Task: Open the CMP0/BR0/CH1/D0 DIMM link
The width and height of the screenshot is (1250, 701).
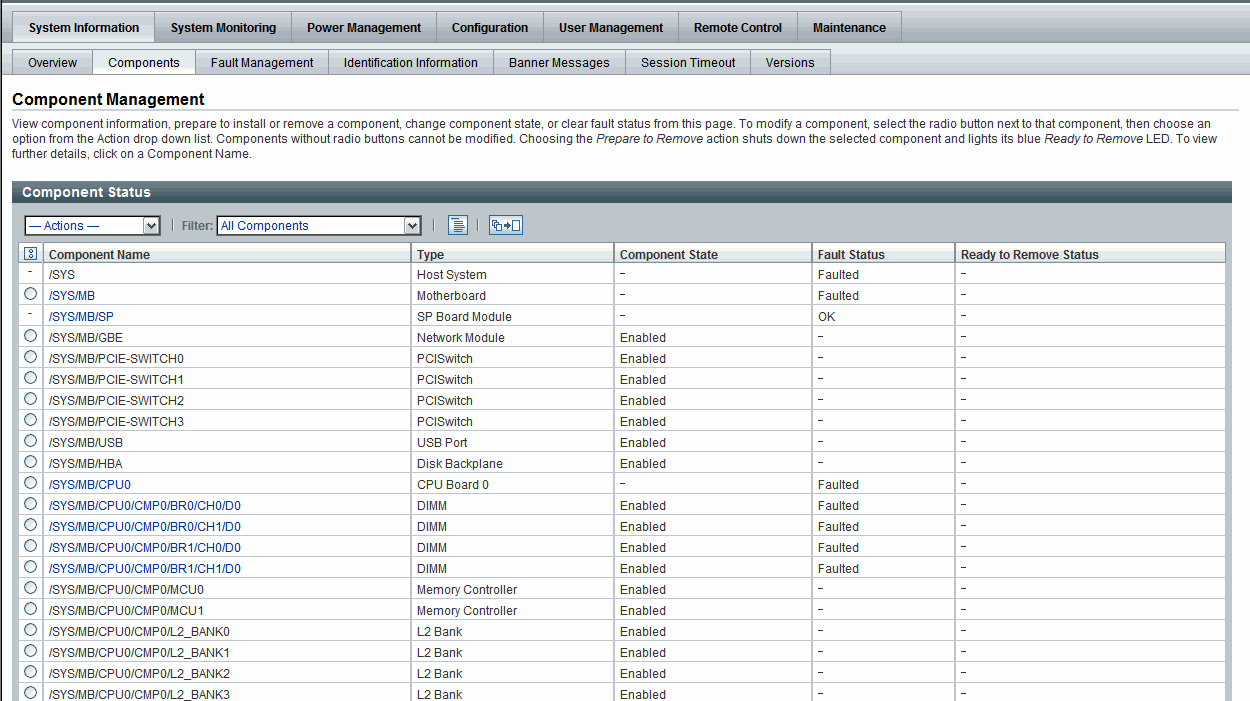Action: click(x=145, y=527)
